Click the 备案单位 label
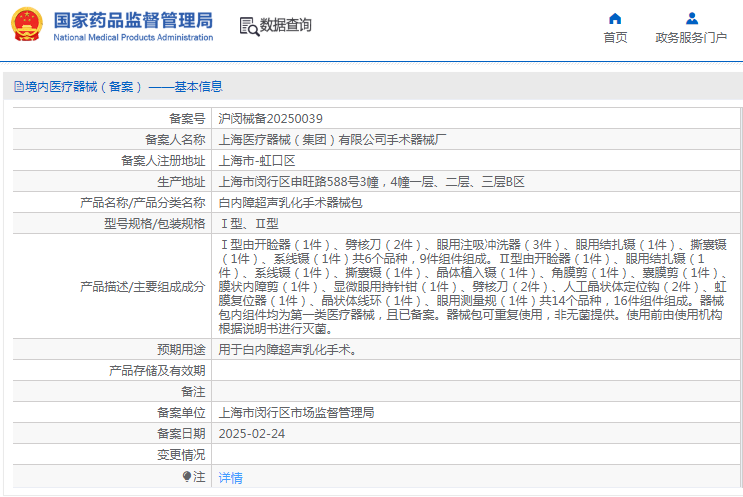The height and width of the screenshot is (497, 743). coord(181,413)
